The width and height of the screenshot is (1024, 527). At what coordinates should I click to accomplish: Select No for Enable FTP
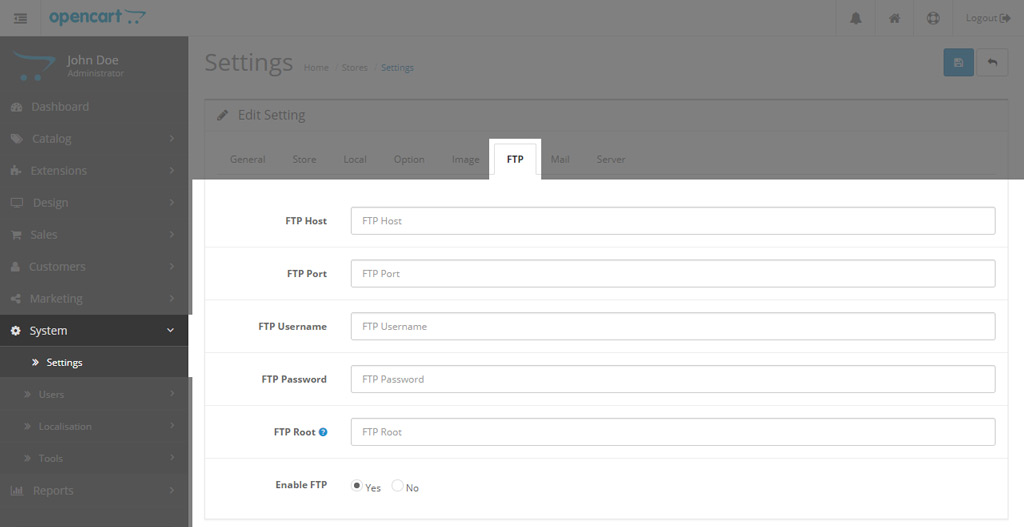397,485
